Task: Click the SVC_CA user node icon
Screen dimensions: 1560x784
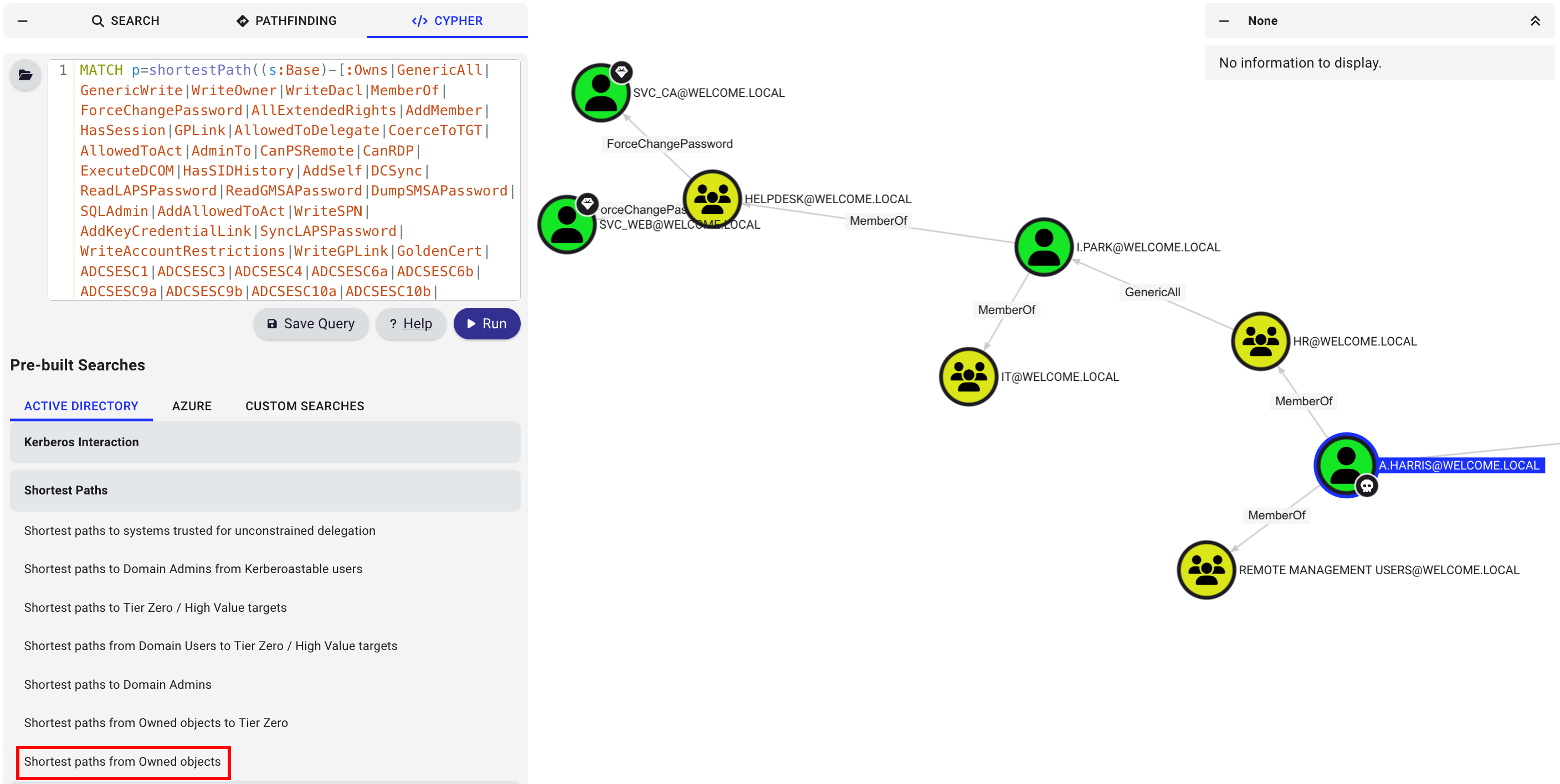Action: click(x=600, y=92)
